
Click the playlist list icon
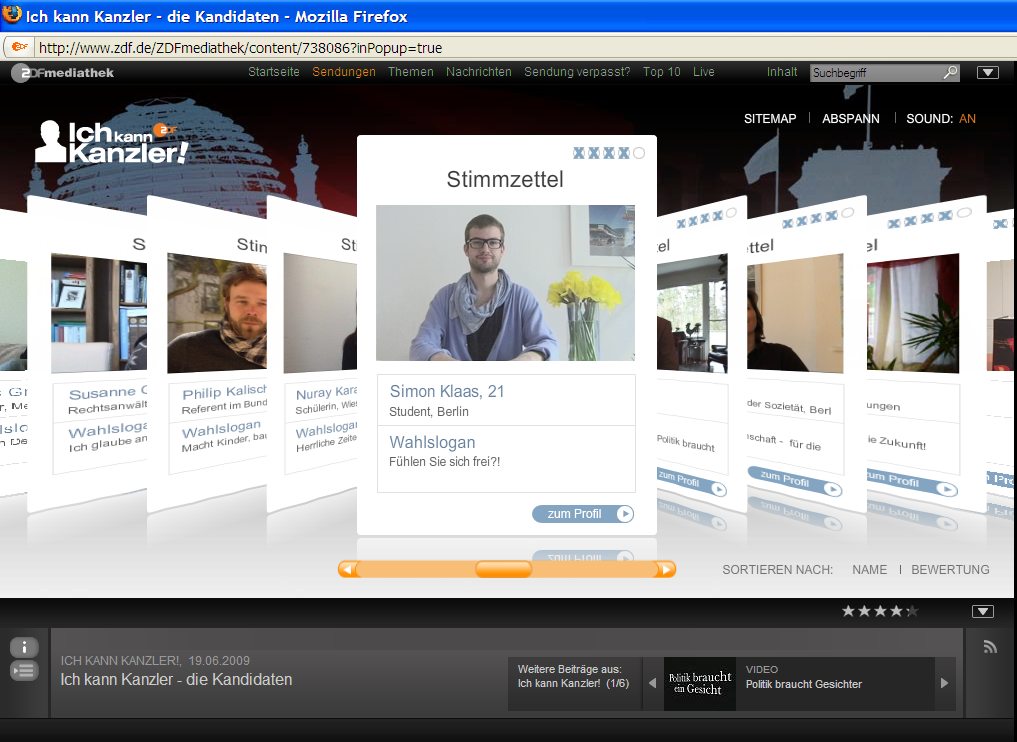pyautogui.click(x=24, y=671)
